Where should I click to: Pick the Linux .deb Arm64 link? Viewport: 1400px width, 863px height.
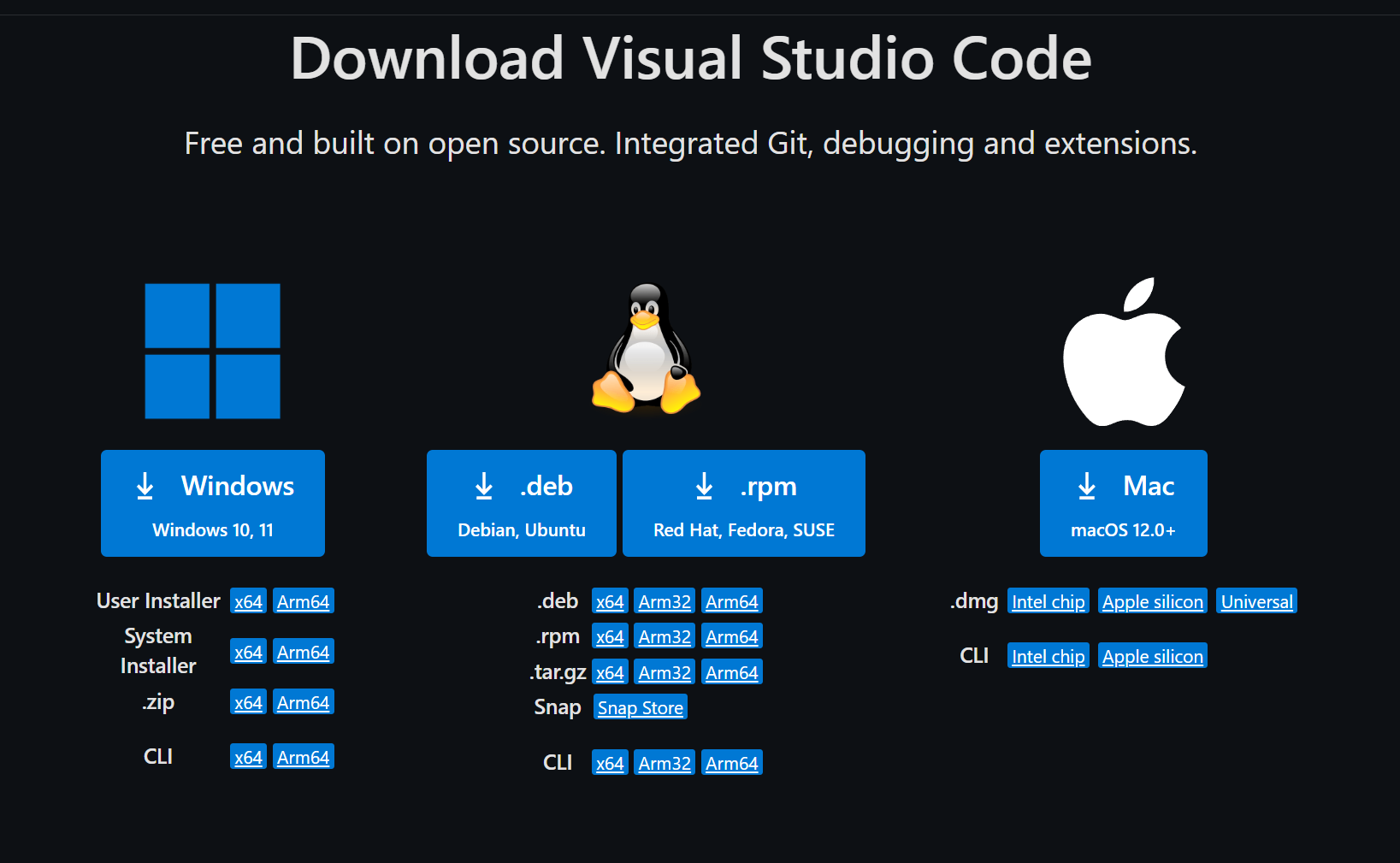[732, 601]
